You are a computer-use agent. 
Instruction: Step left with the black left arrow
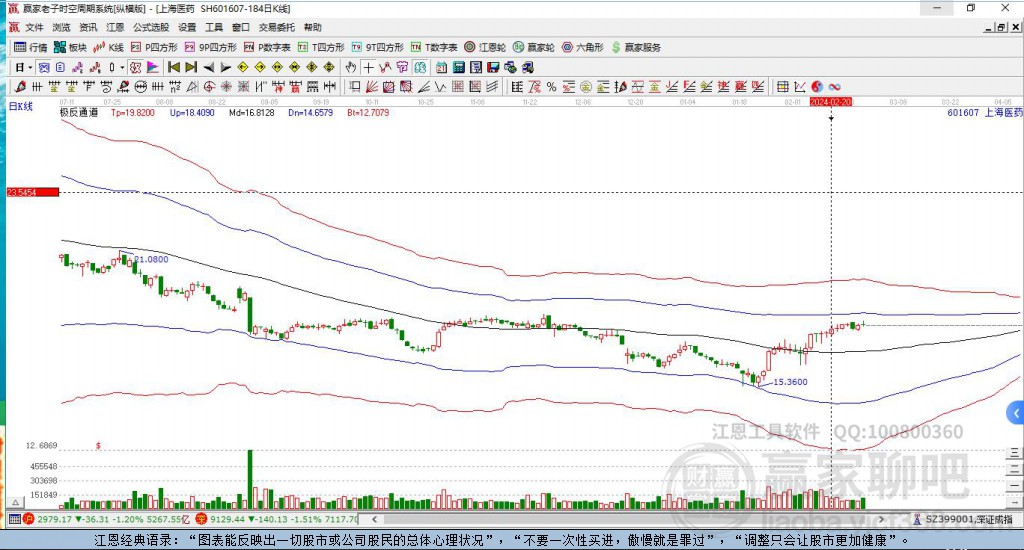tap(208, 67)
